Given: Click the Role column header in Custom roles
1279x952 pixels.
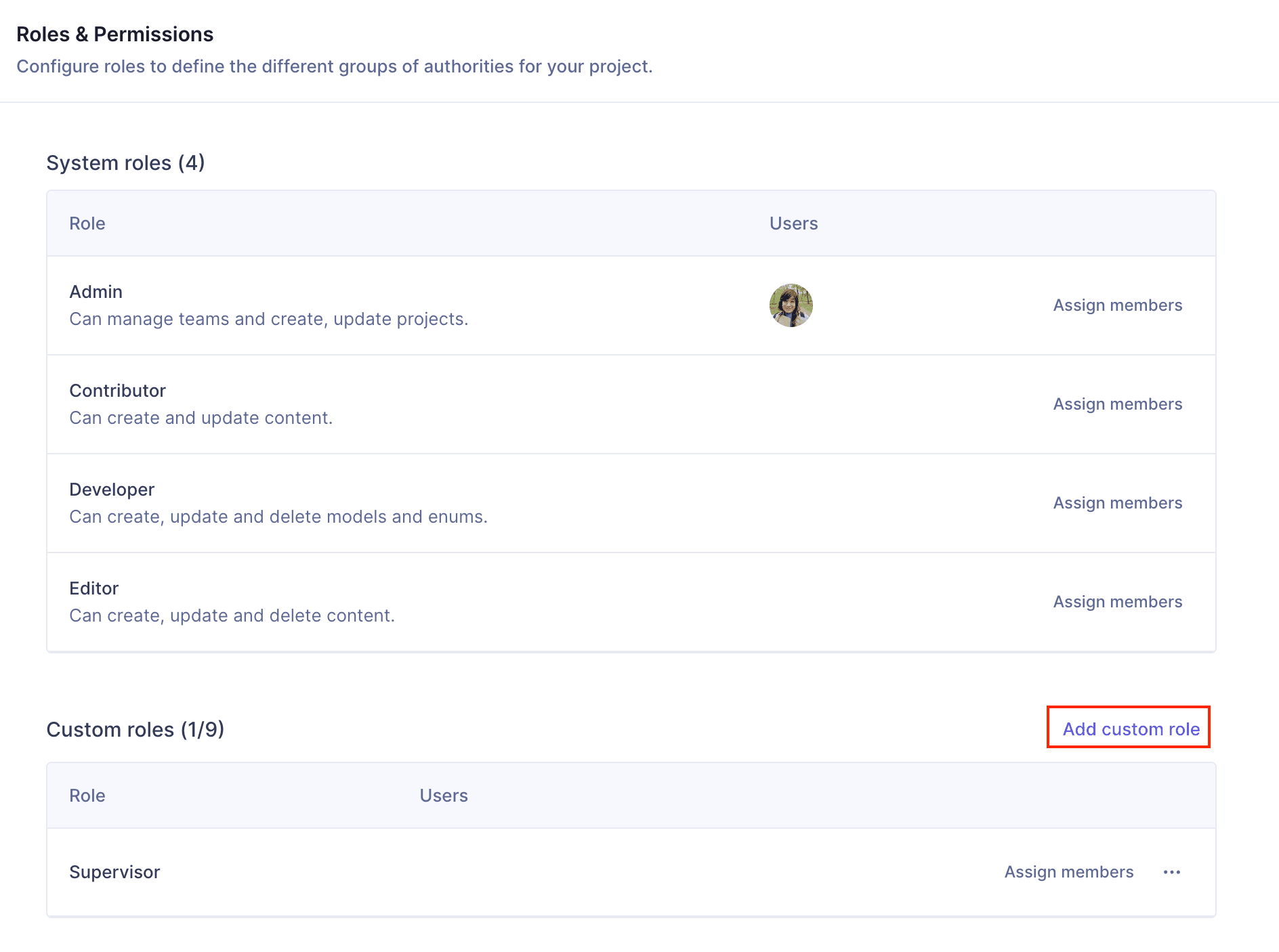Looking at the screenshot, I should (x=87, y=796).
